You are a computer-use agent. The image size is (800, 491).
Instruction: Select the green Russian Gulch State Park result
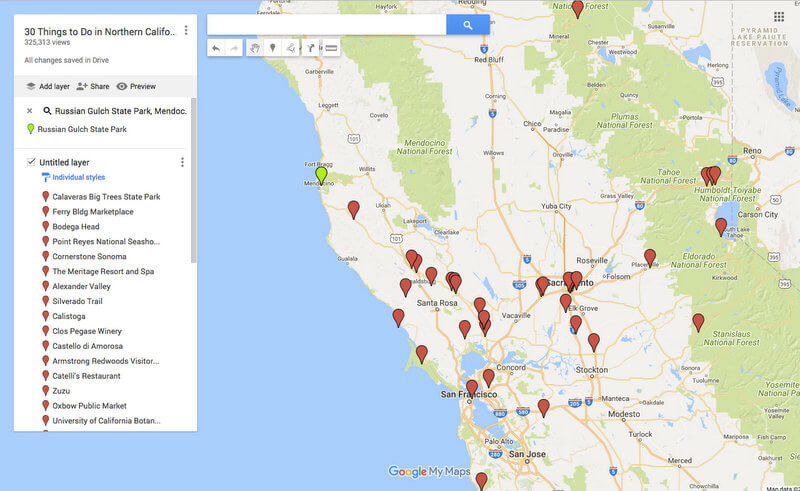click(x=77, y=129)
